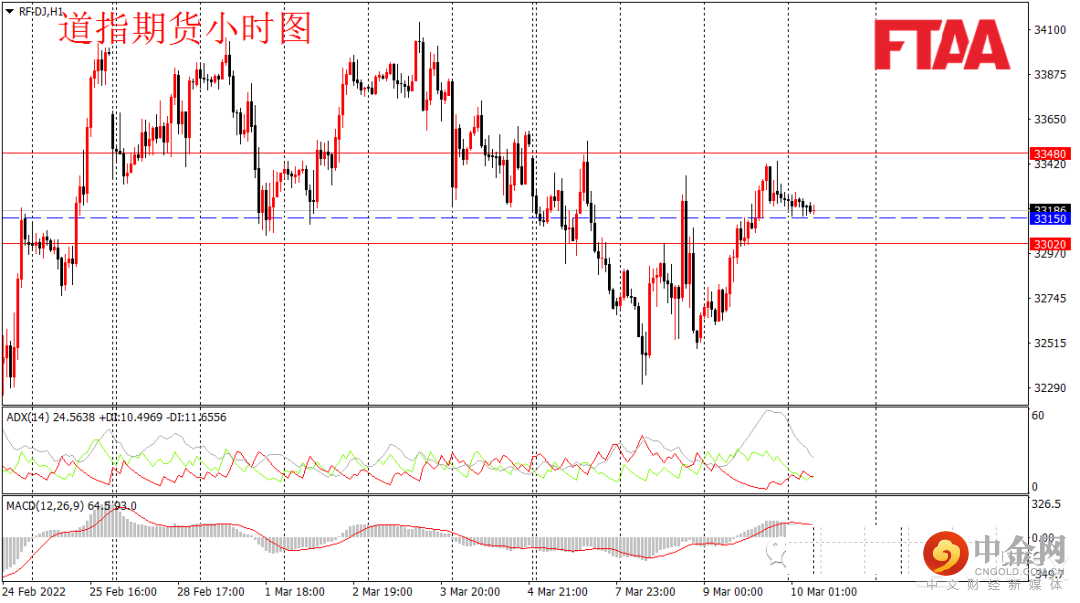
Task: Select the 2 Mar 19:00 time label
Action: (x=382, y=591)
